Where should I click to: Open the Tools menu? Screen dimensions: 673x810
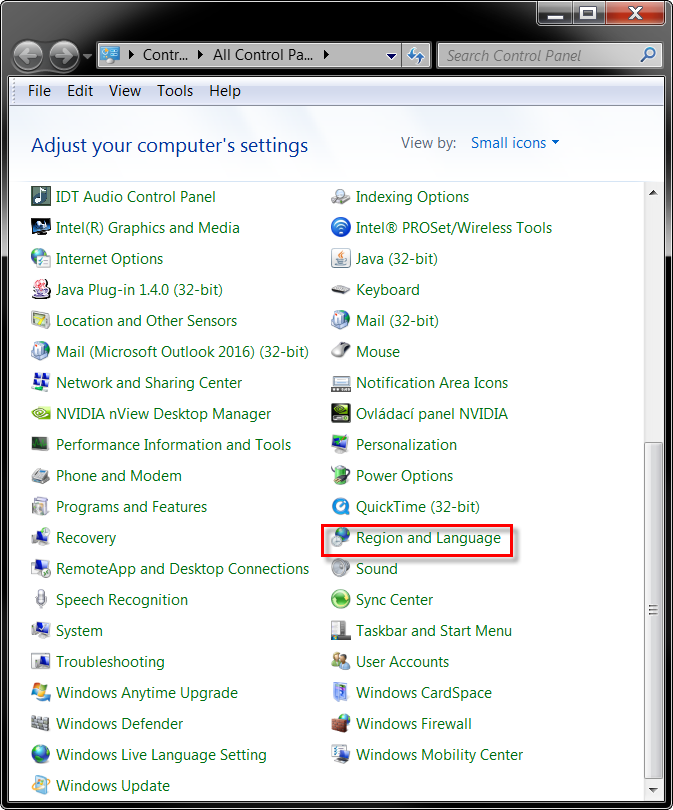[x=175, y=91]
